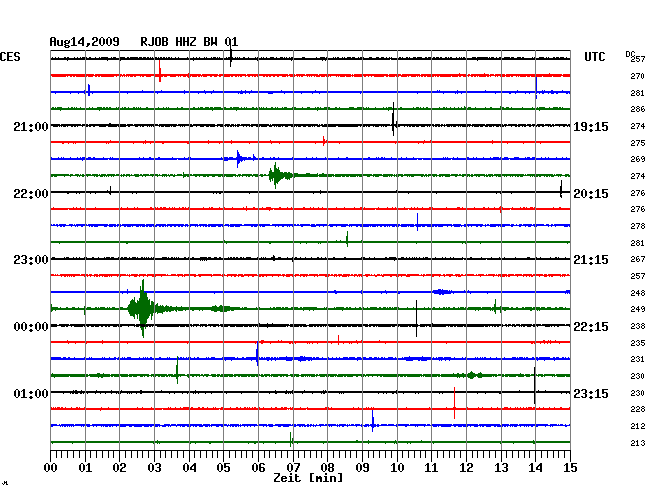Viewport: 650px width, 494px height.
Task: Click DC value 212
Action: (x=638, y=426)
